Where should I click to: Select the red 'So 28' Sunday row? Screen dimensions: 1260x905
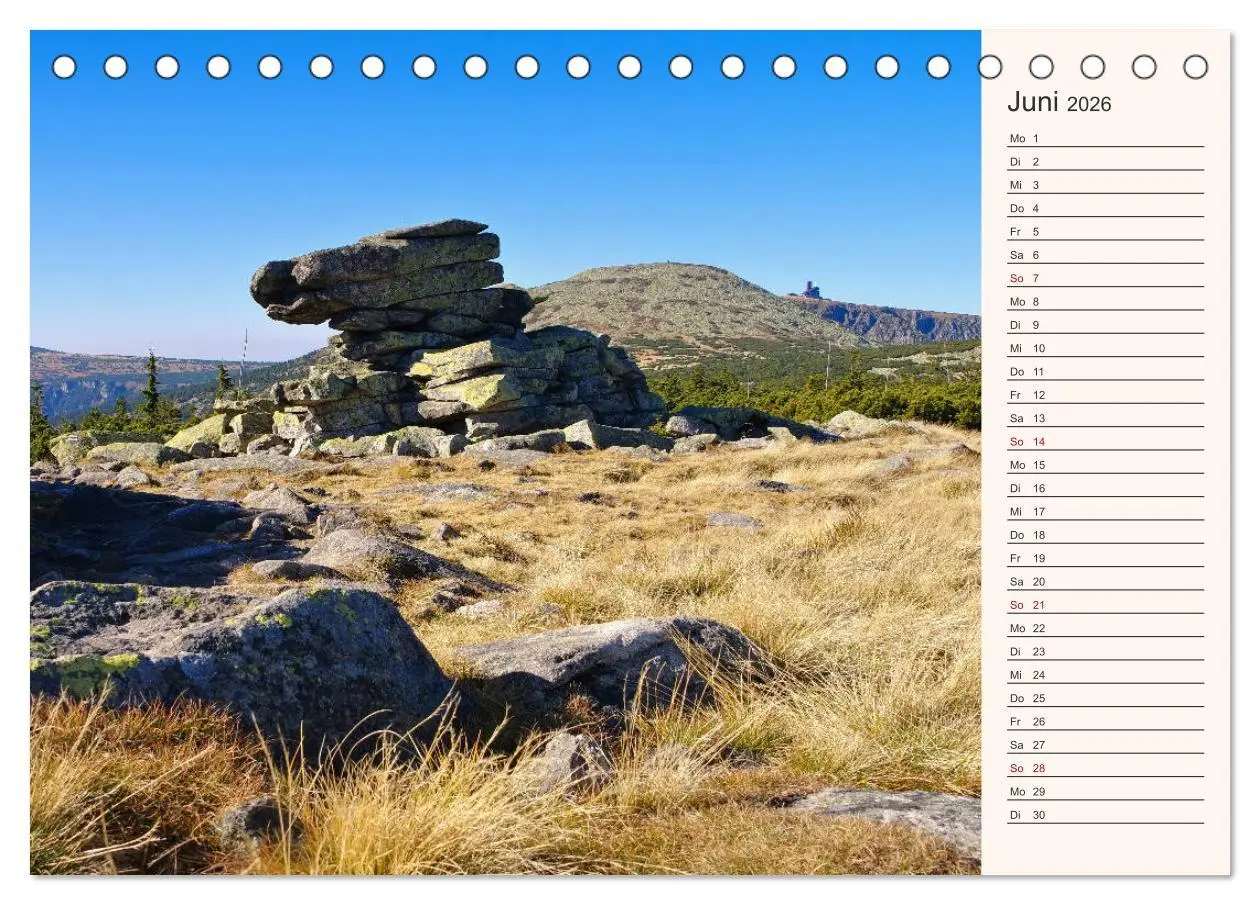tap(1105, 768)
